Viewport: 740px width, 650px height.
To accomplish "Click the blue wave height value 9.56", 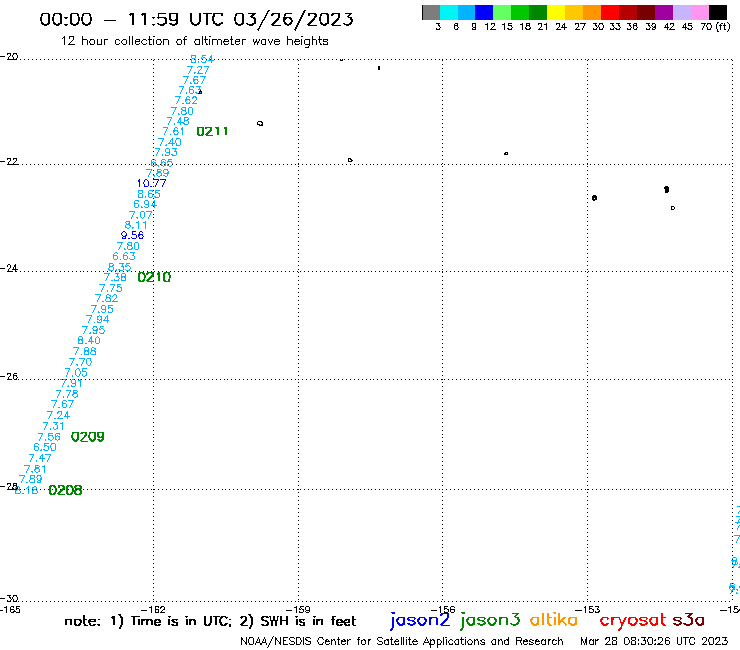I will (x=132, y=235).
